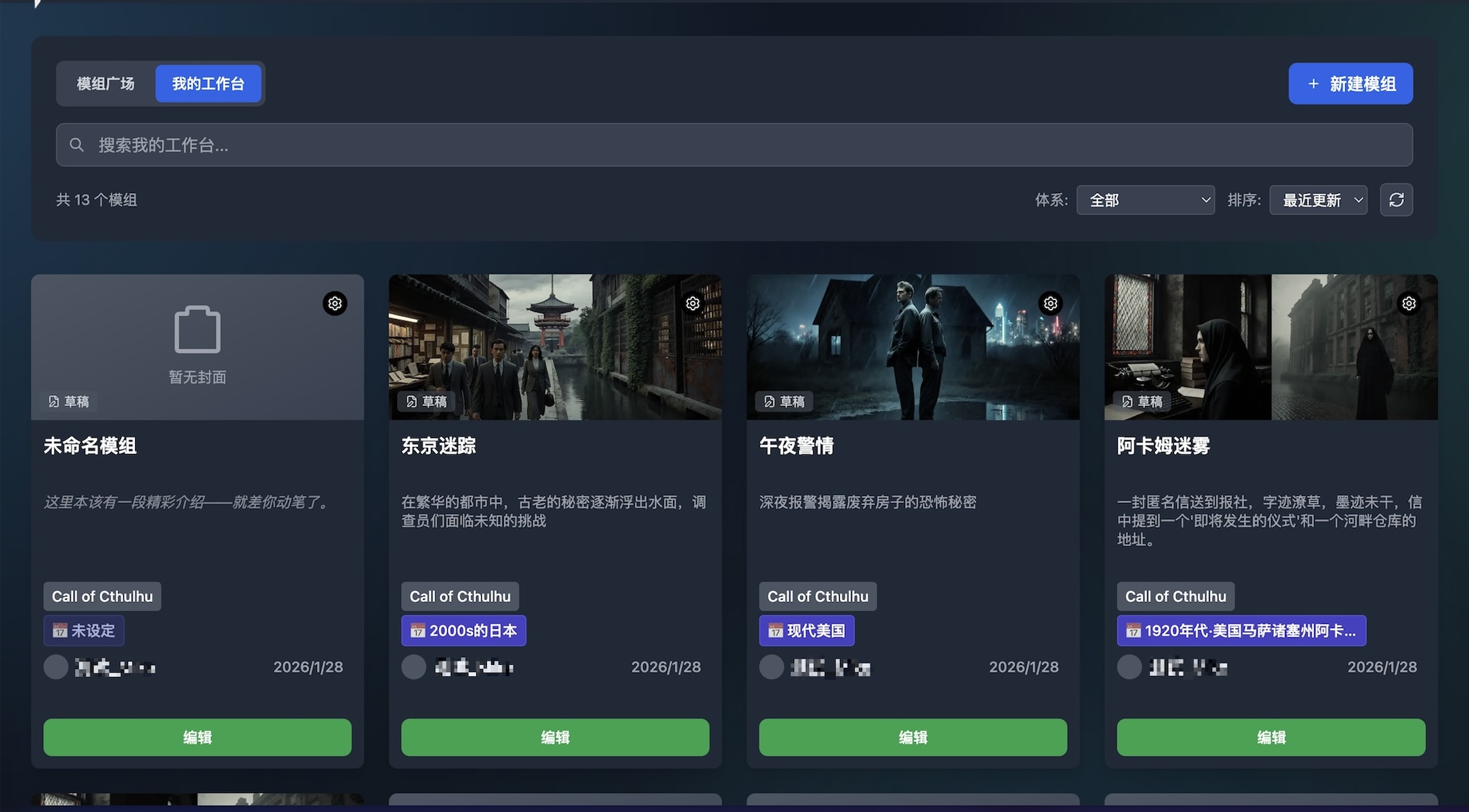
Task: Open settings gear on 未命名模组 card
Action: pyautogui.click(x=335, y=303)
